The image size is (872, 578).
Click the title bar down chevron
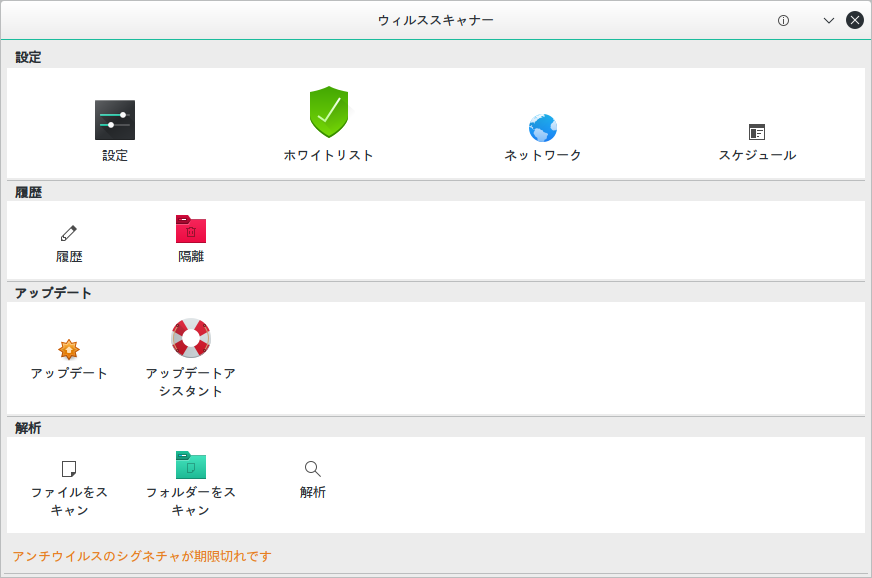point(829,21)
